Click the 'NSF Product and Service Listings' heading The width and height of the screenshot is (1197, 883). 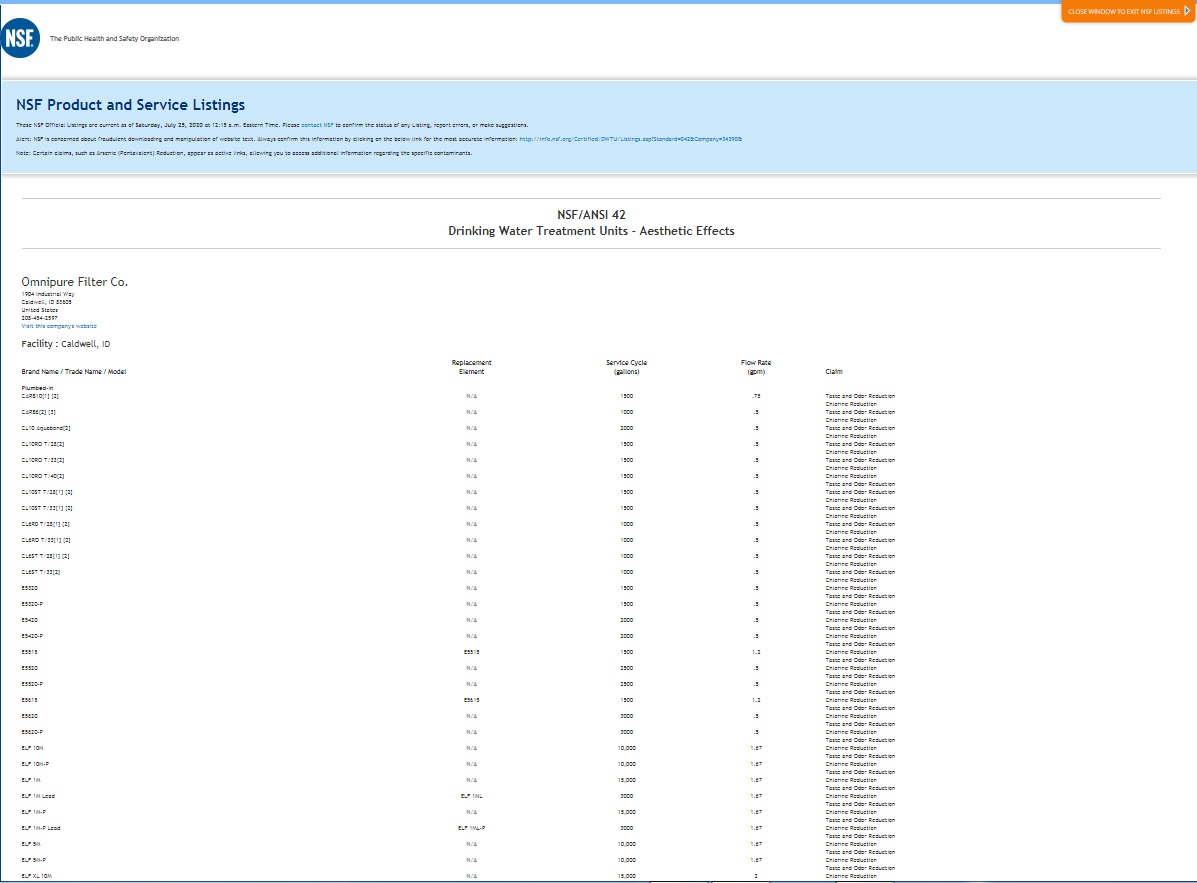pyautogui.click(x=130, y=105)
